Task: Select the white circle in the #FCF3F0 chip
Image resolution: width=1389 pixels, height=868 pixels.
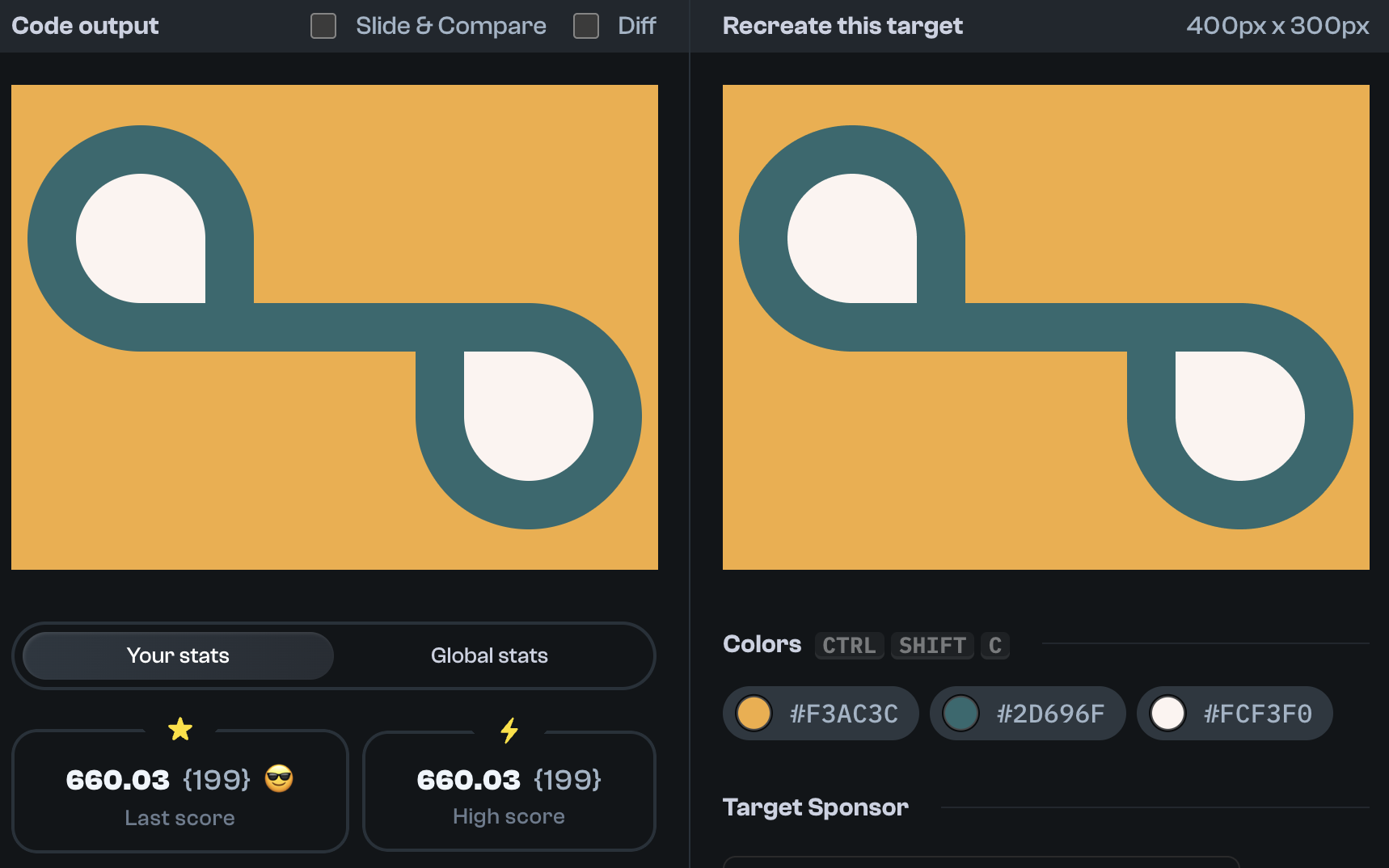Action: [1169, 714]
